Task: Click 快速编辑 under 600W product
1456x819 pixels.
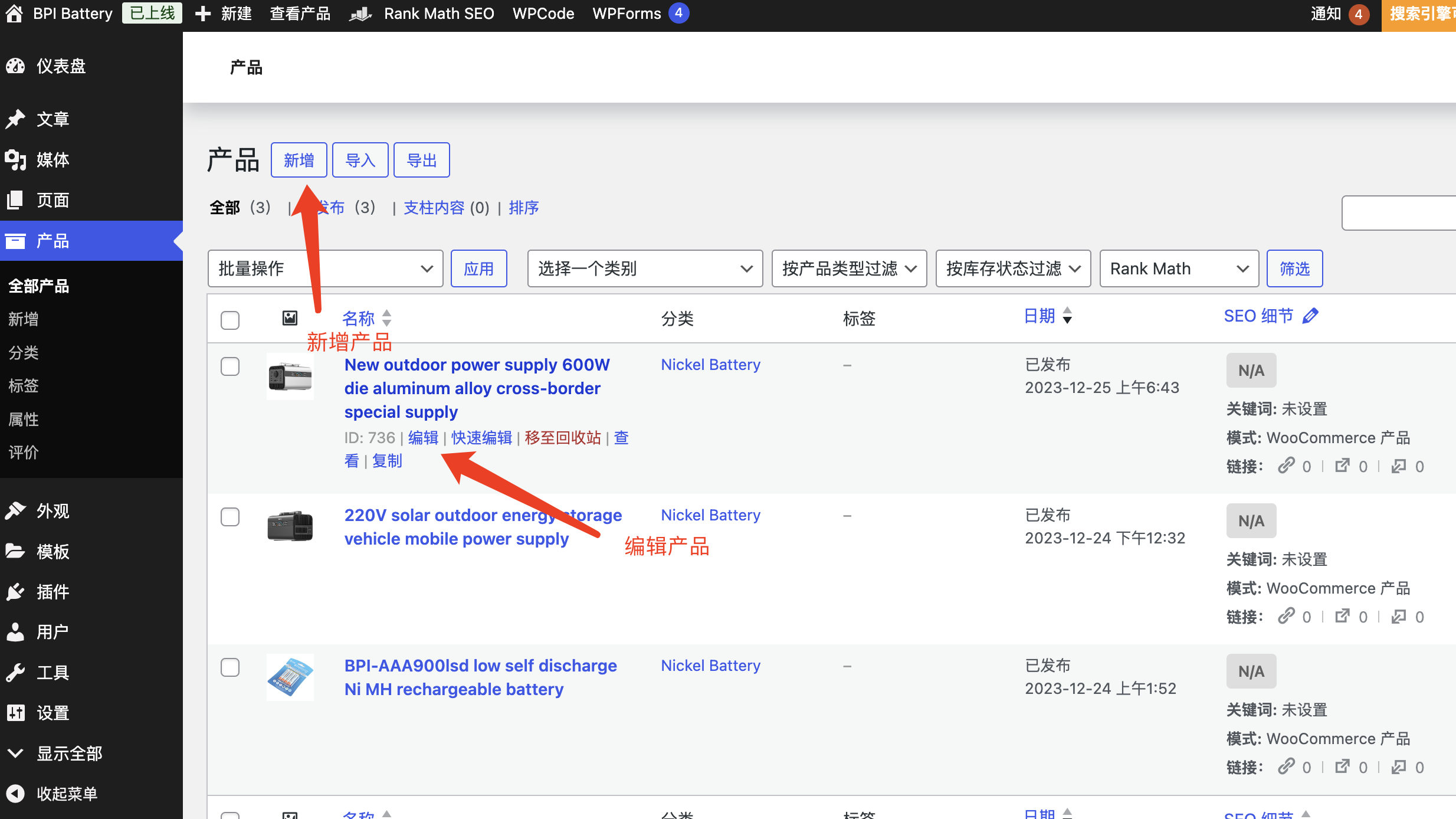Action: 481,438
